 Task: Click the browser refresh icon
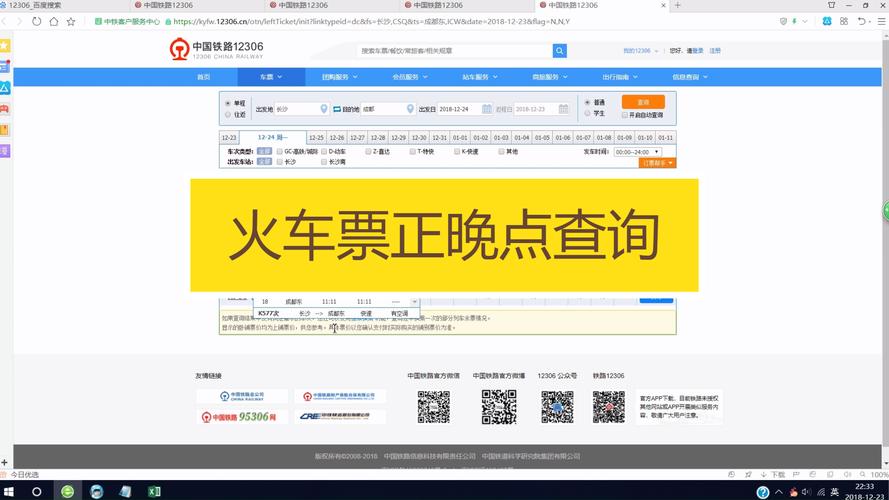36,22
